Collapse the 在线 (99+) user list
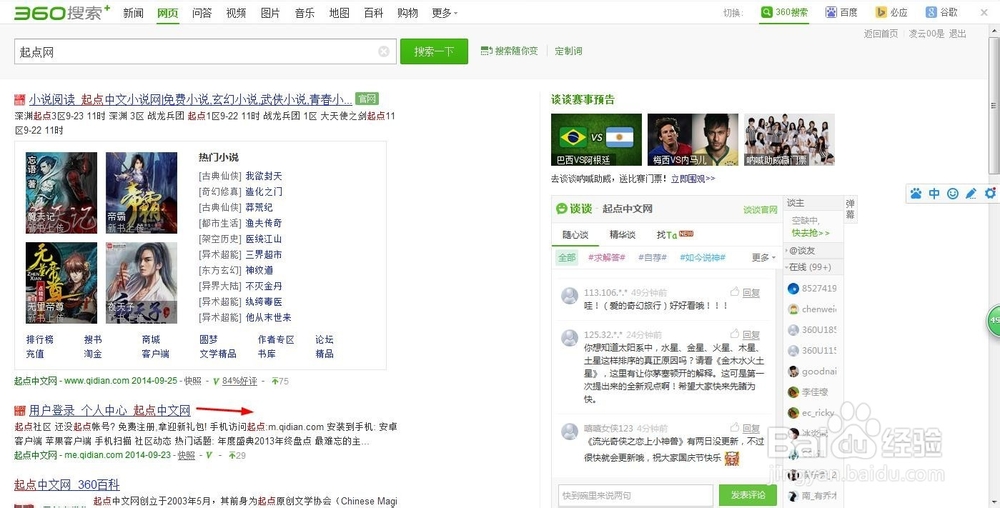This screenshot has width=1000, height=508. 810,267
